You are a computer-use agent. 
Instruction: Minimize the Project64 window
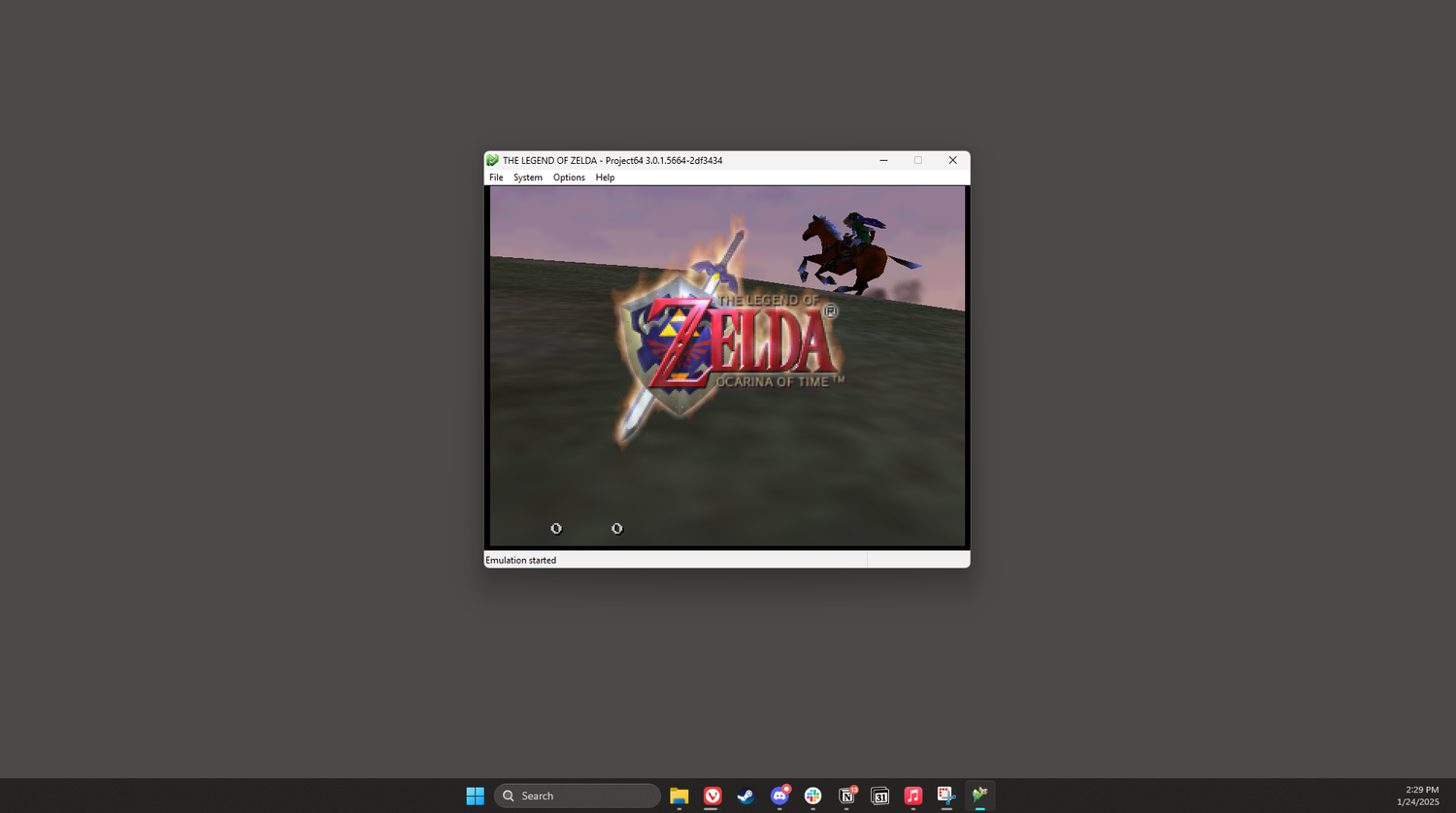coord(883,160)
